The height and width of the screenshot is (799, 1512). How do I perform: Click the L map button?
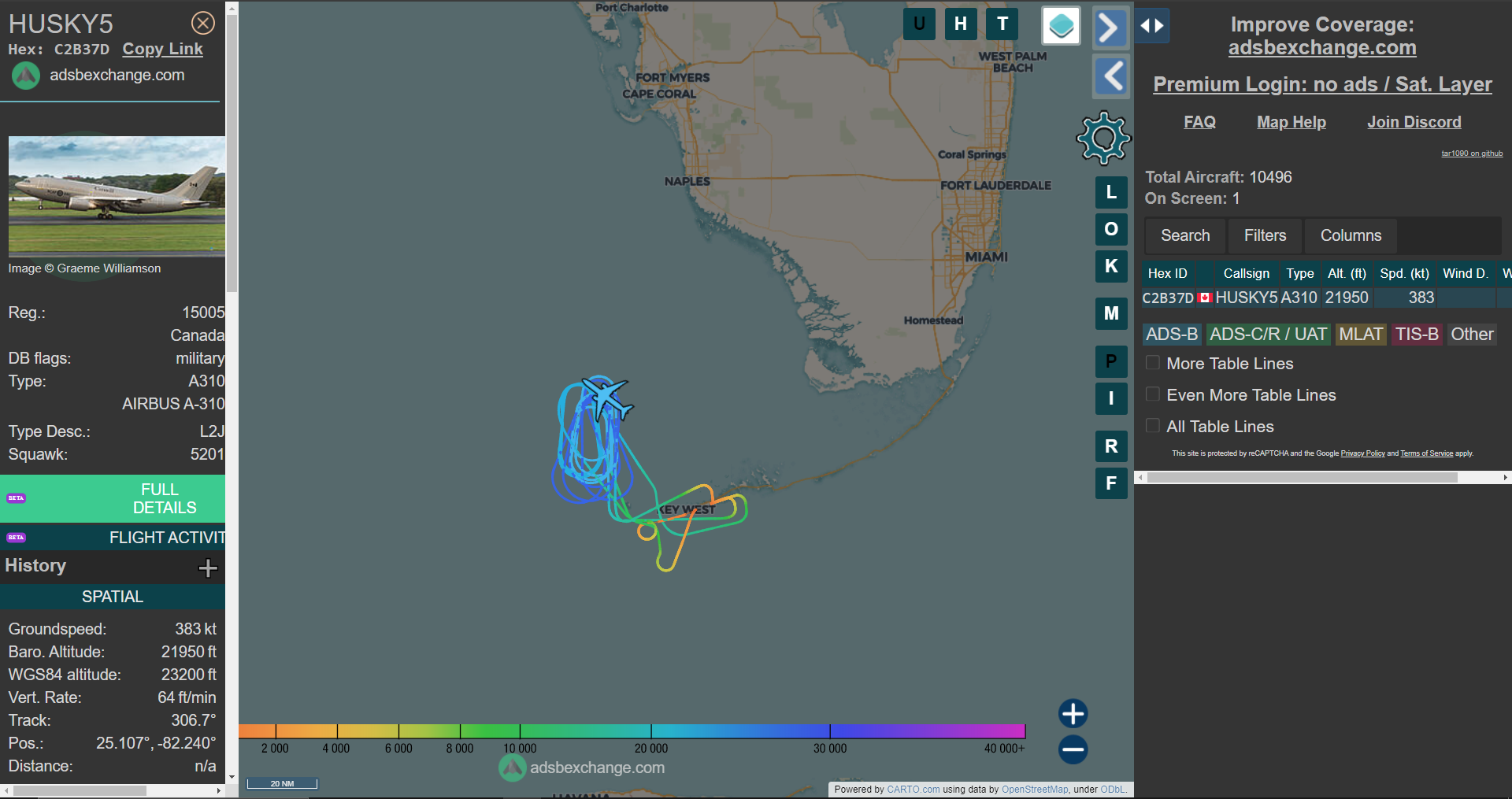[1111, 192]
